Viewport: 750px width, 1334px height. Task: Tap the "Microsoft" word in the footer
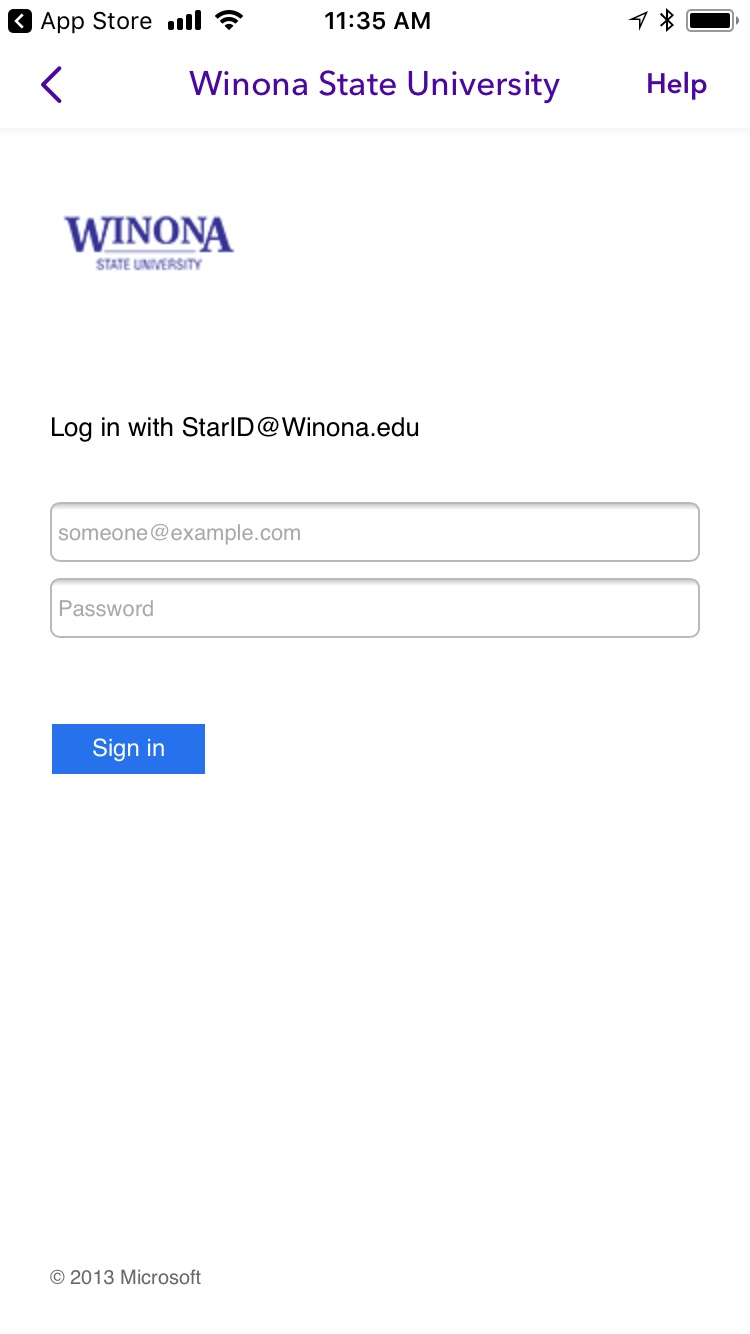pyautogui.click(x=160, y=1277)
